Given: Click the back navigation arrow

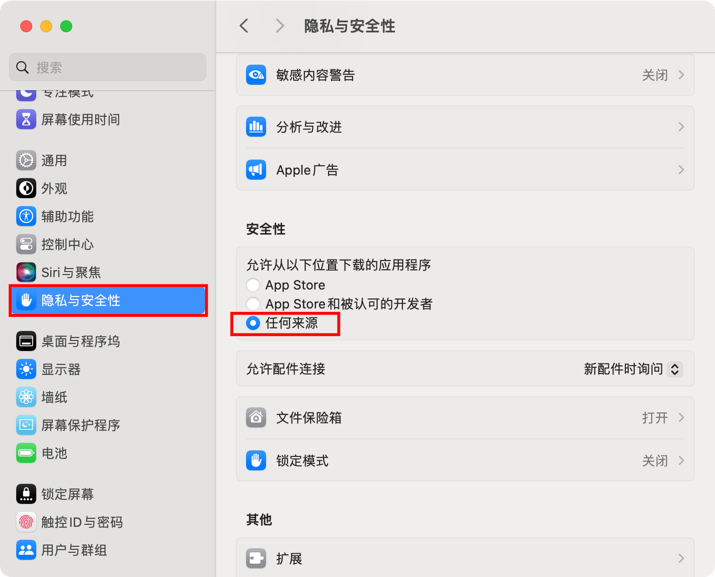Looking at the screenshot, I should click(244, 26).
